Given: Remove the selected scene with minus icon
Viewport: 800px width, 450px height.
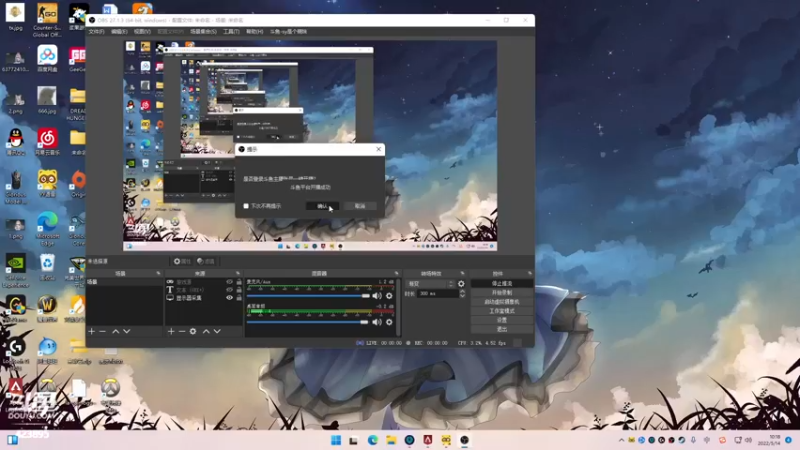Looking at the screenshot, I should coord(103,332).
